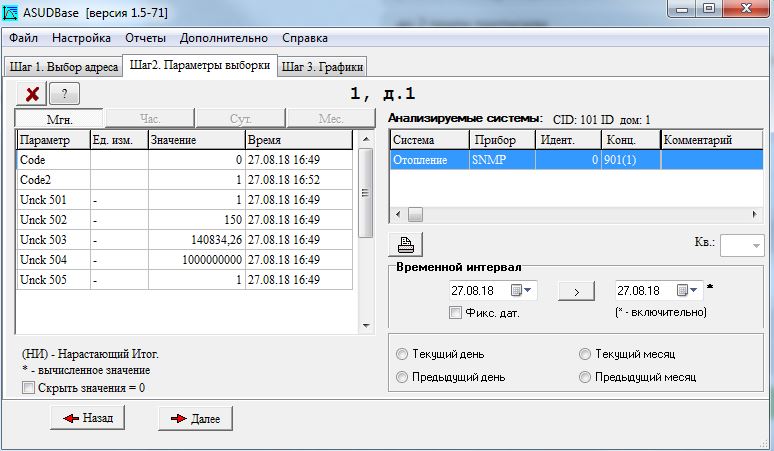The width and height of the screenshot is (774, 451).
Task: Open calendar picker of start date
Action: [523, 291]
